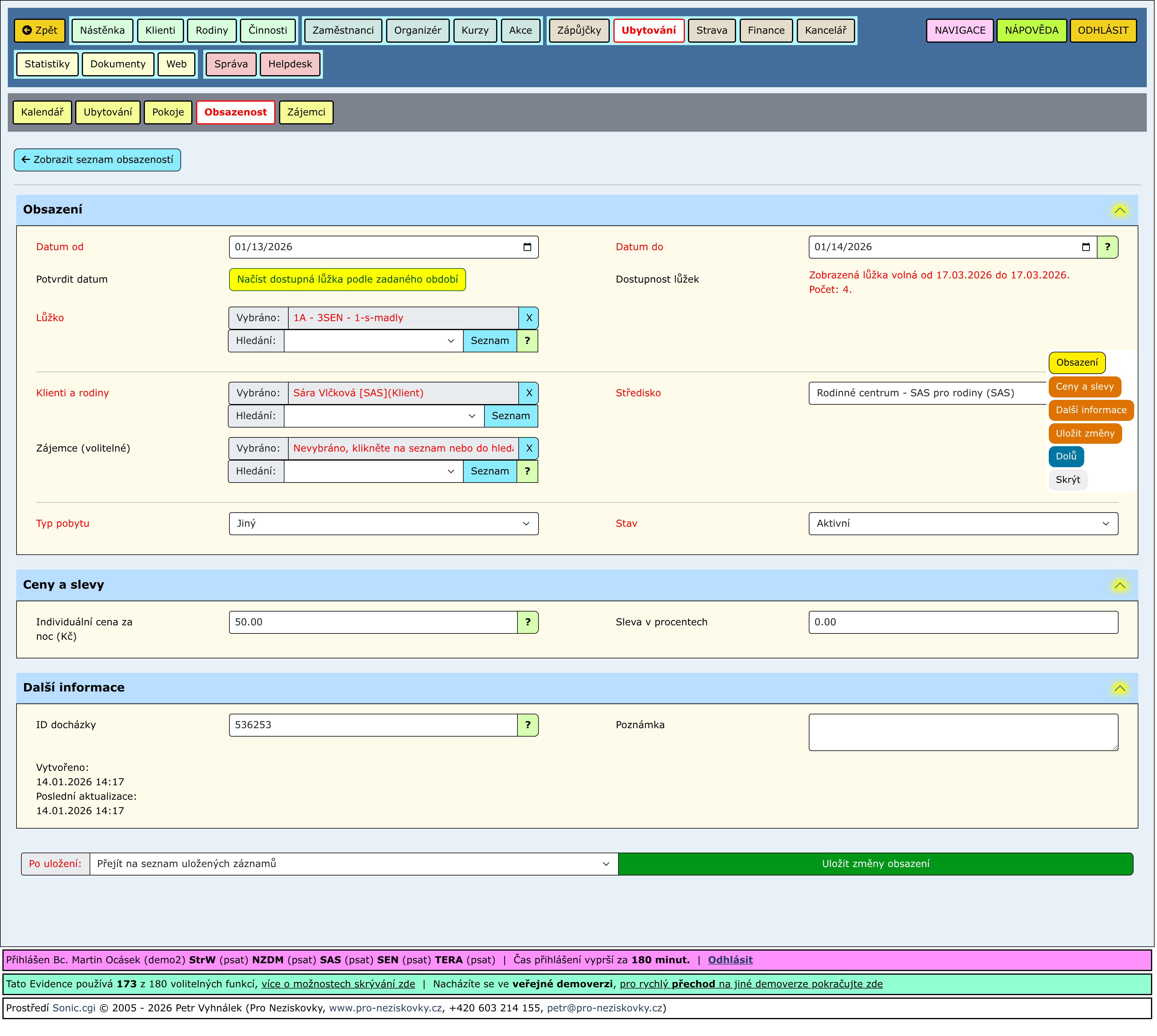Switch to the Pokoje tab

click(x=168, y=112)
